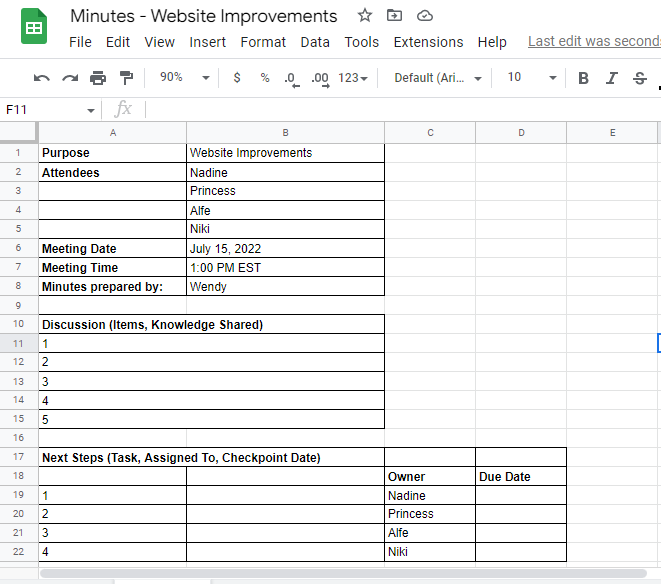Format as percent with the % icon

(265, 78)
